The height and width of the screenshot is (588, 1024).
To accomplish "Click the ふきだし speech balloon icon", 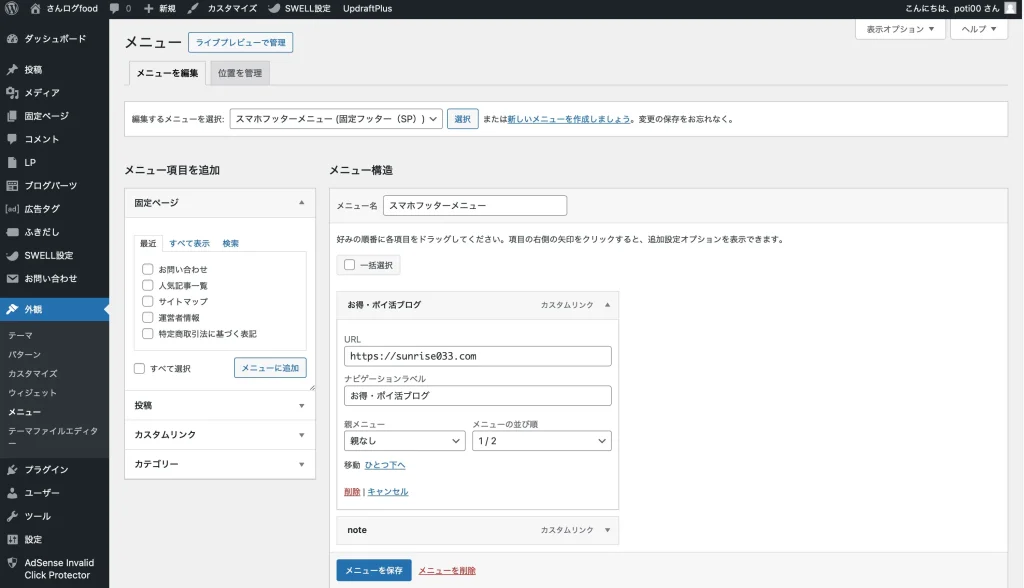I will point(12,232).
